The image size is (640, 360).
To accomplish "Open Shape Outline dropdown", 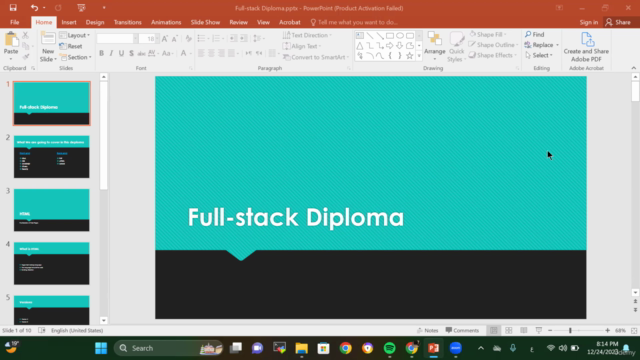I will pyautogui.click(x=493, y=44).
